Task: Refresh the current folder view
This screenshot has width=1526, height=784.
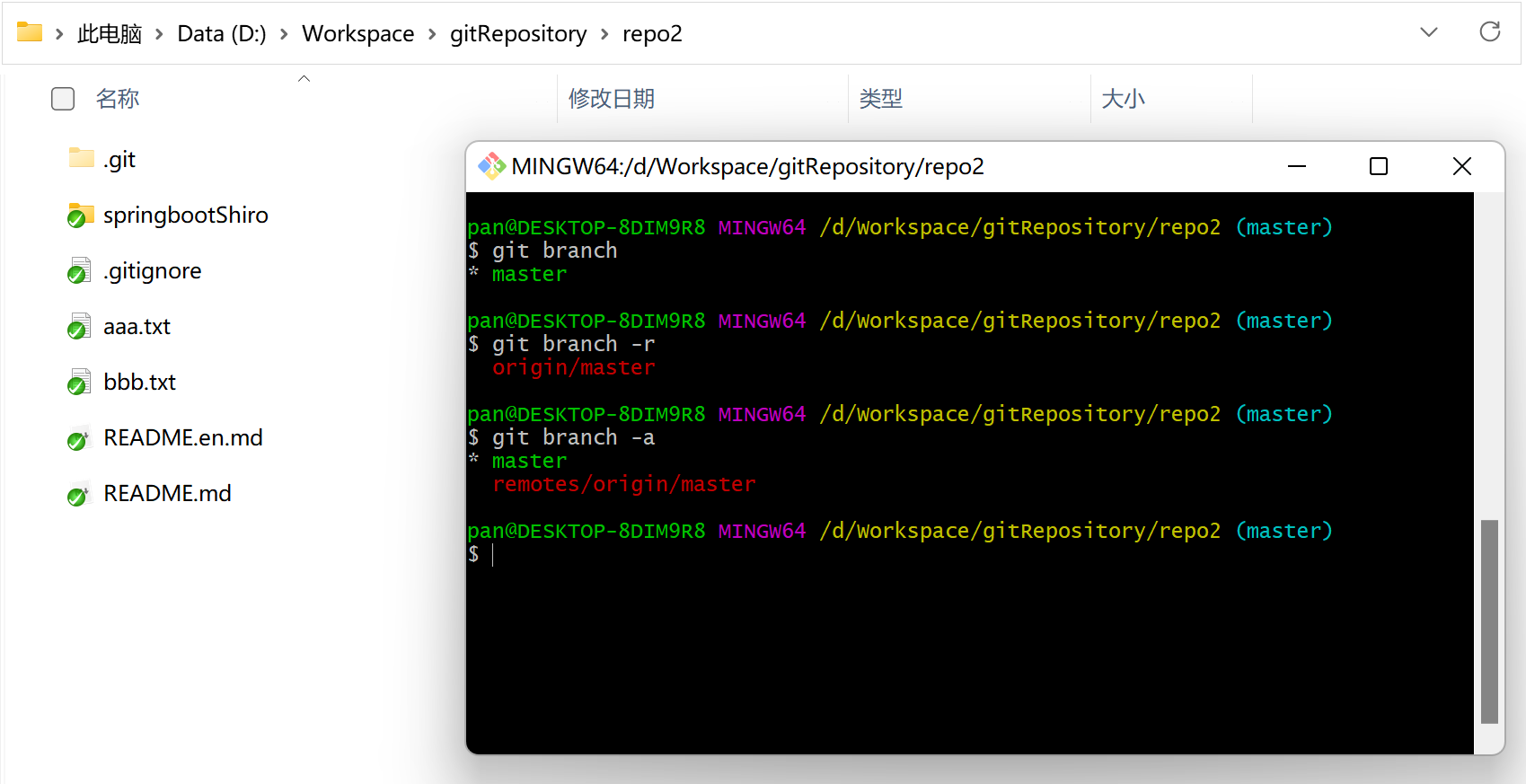Action: [x=1489, y=32]
